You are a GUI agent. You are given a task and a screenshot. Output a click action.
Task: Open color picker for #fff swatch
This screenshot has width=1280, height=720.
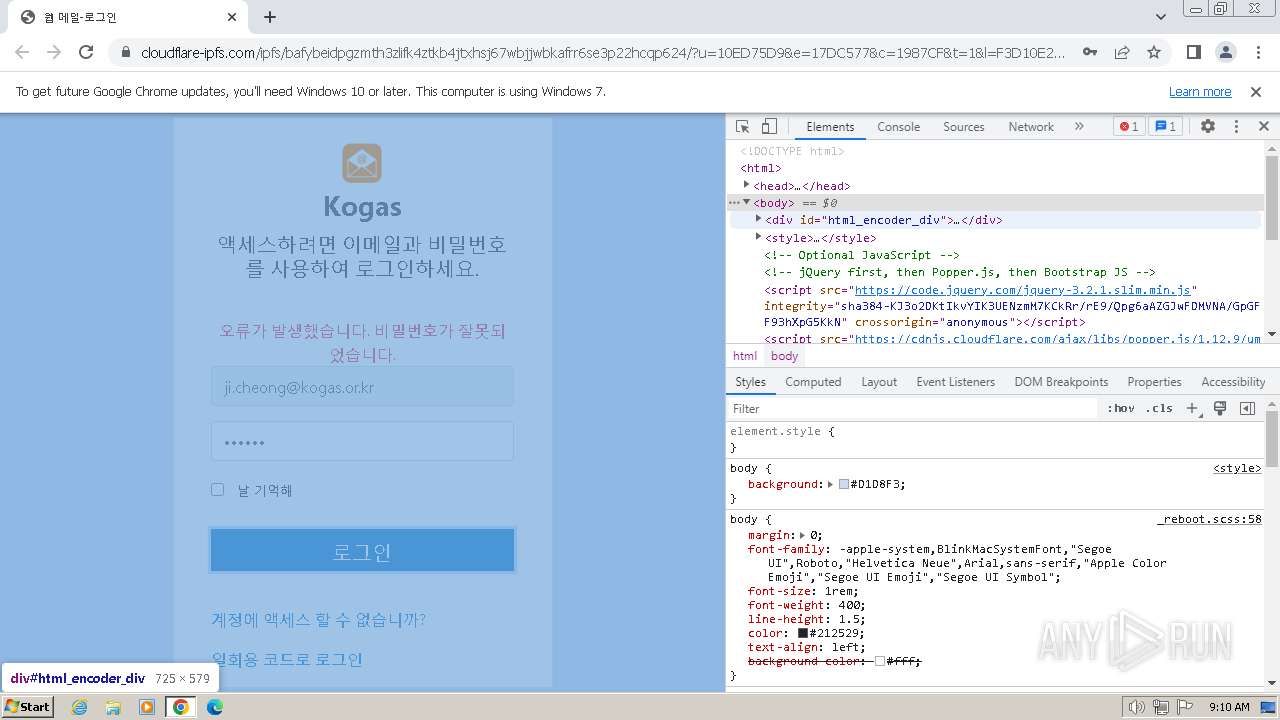pyautogui.click(x=880, y=661)
